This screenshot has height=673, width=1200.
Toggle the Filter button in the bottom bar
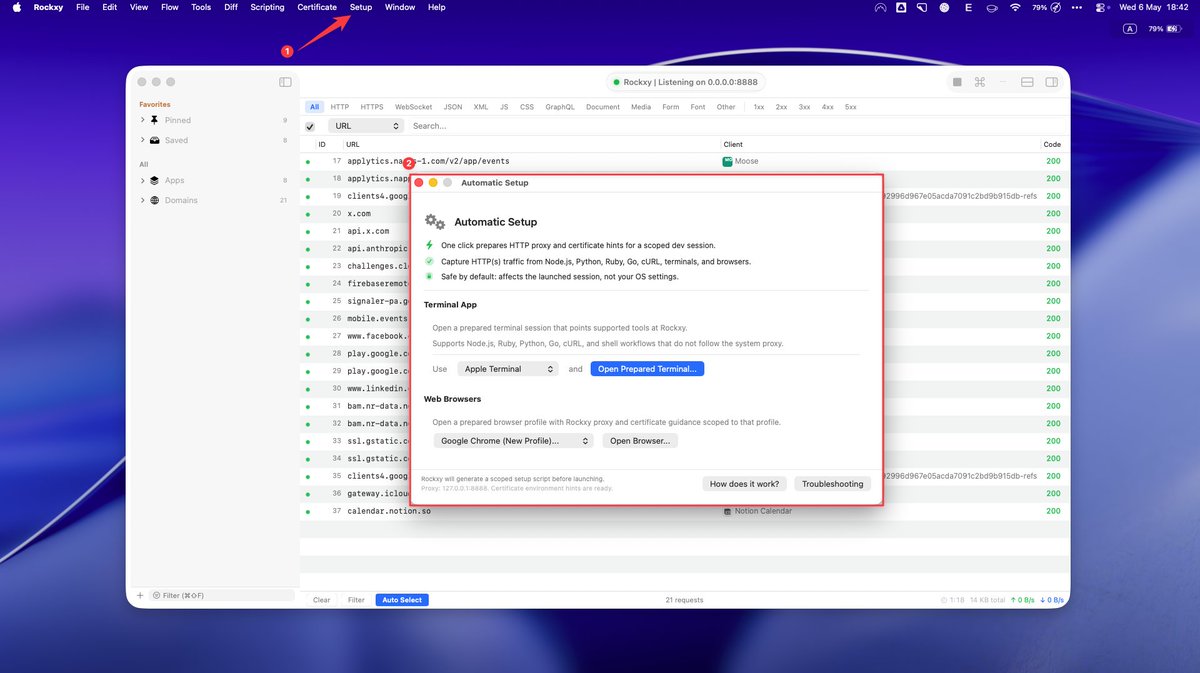[356, 600]
